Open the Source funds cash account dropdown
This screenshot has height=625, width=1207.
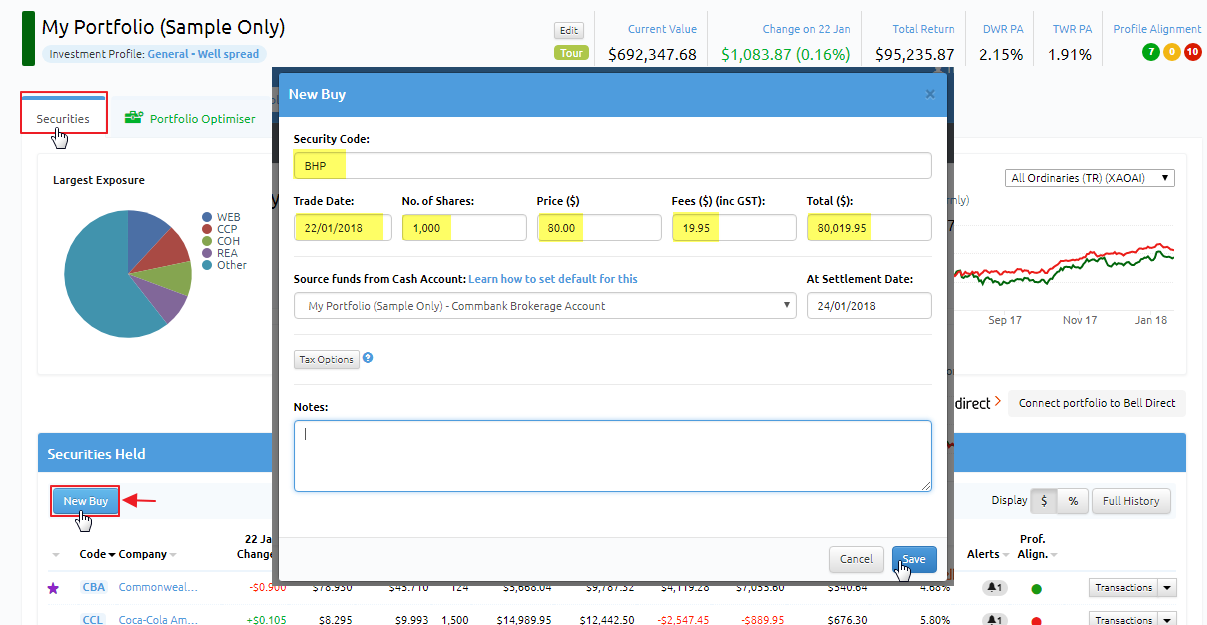click(545, 306)
